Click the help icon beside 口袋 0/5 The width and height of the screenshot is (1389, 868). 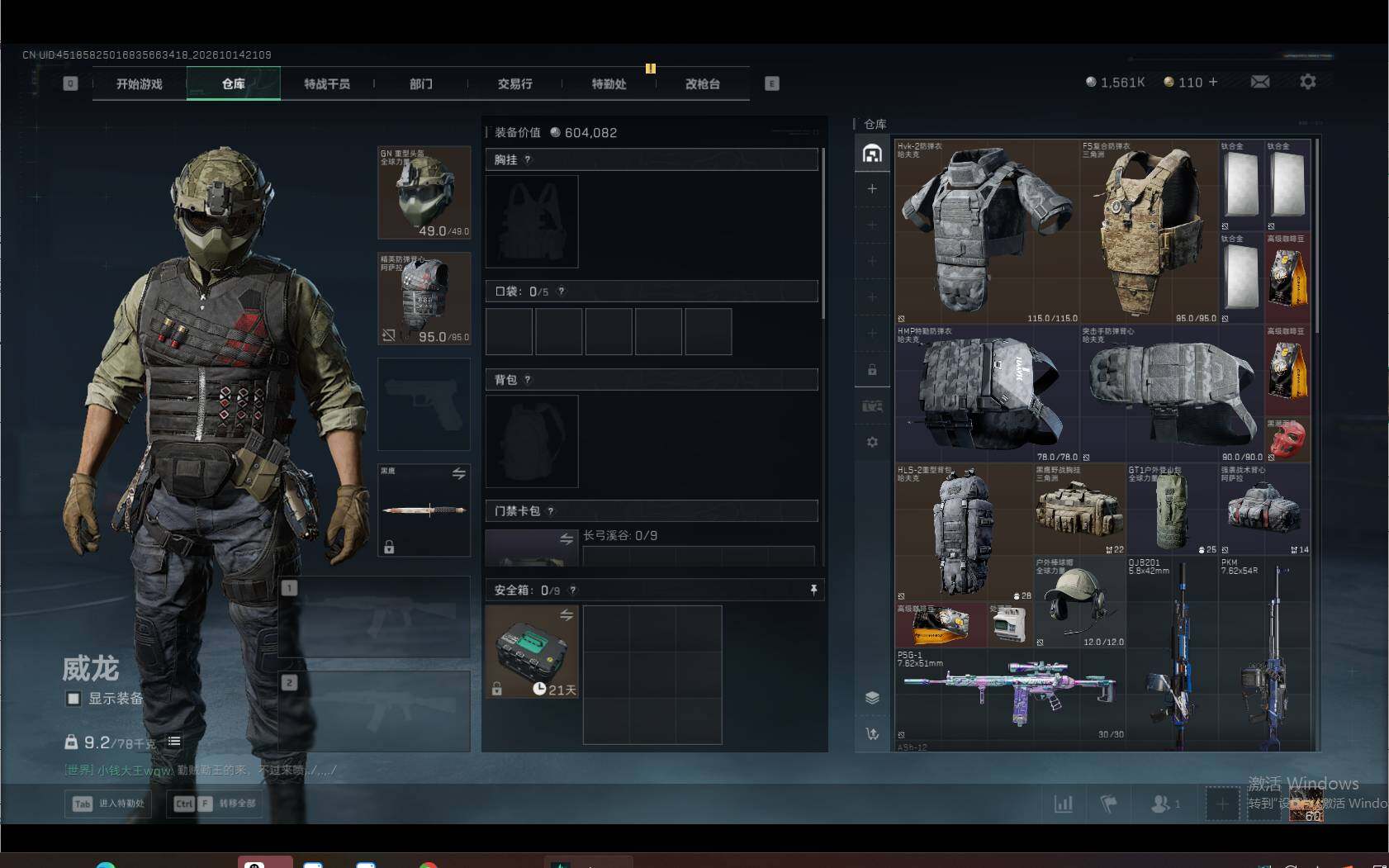point(562,291)
